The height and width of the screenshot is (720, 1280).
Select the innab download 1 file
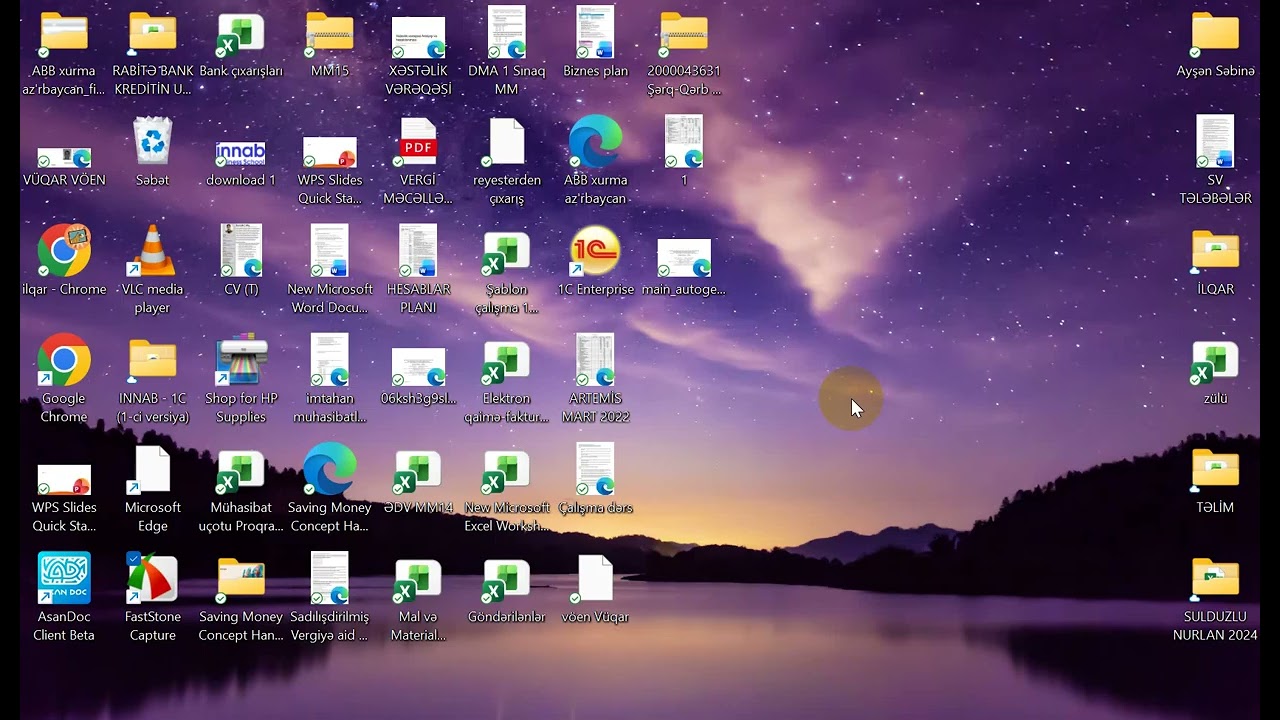point(241,154)
